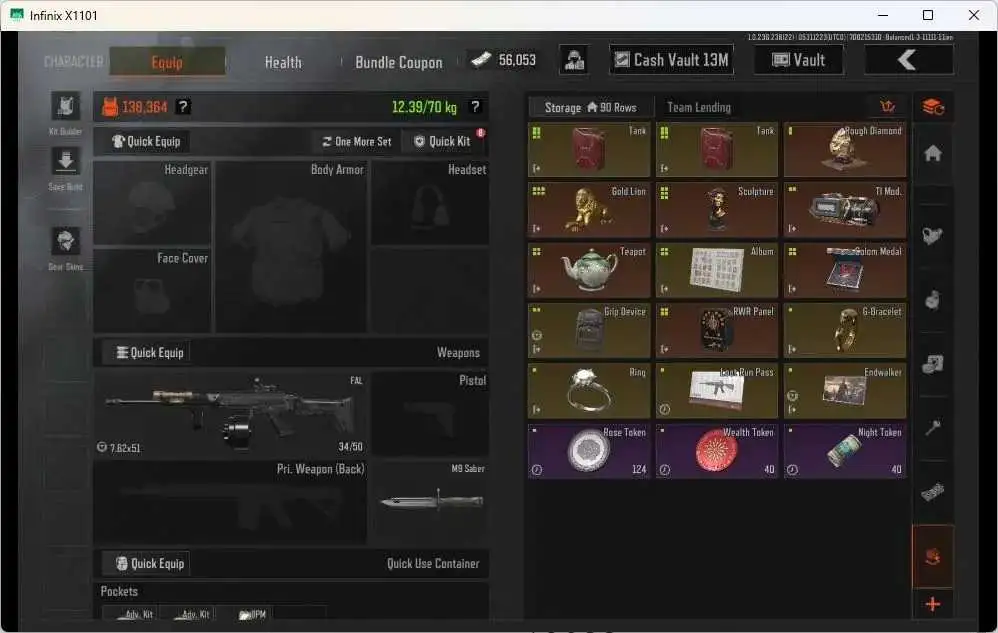This screenshot has height=633, width=998.
Task: Click Quick Equip in the Weapons header
Action: pyautogui.click(x=150, y=352)
